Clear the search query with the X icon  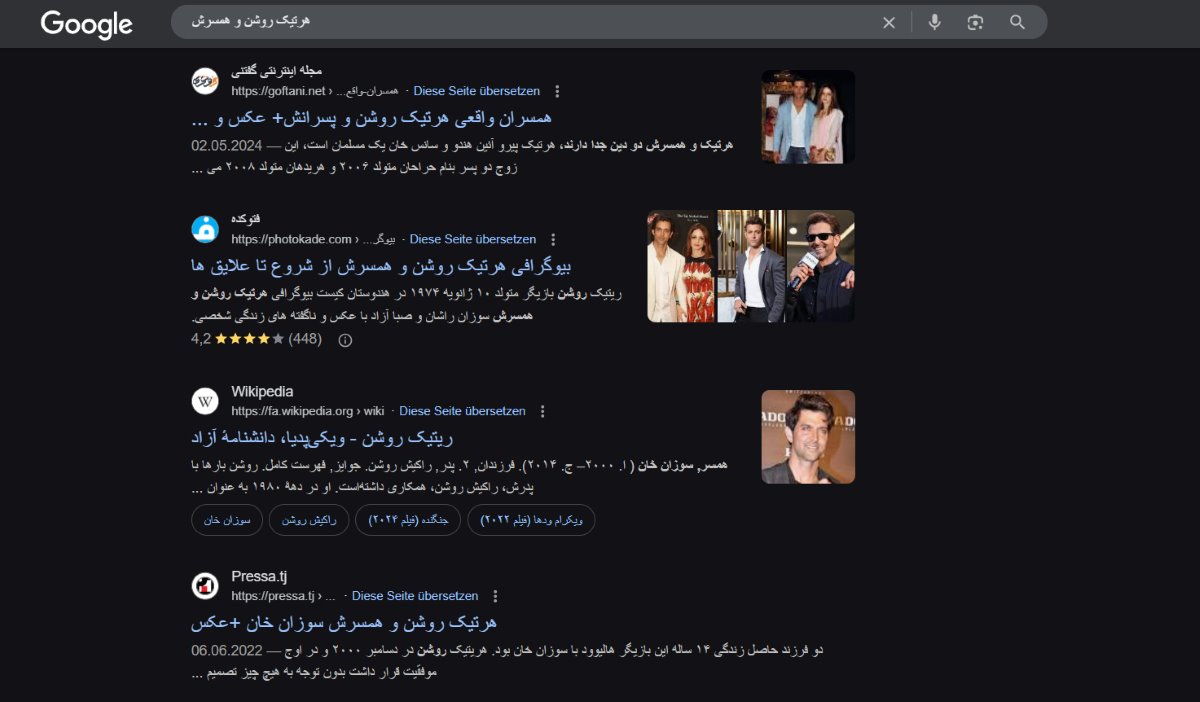pos(888,23)
